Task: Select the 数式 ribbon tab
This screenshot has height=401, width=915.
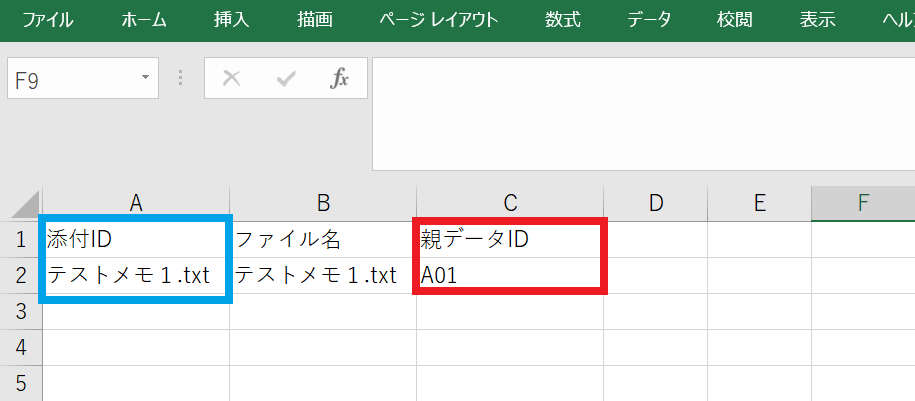Action: (563, 20)
